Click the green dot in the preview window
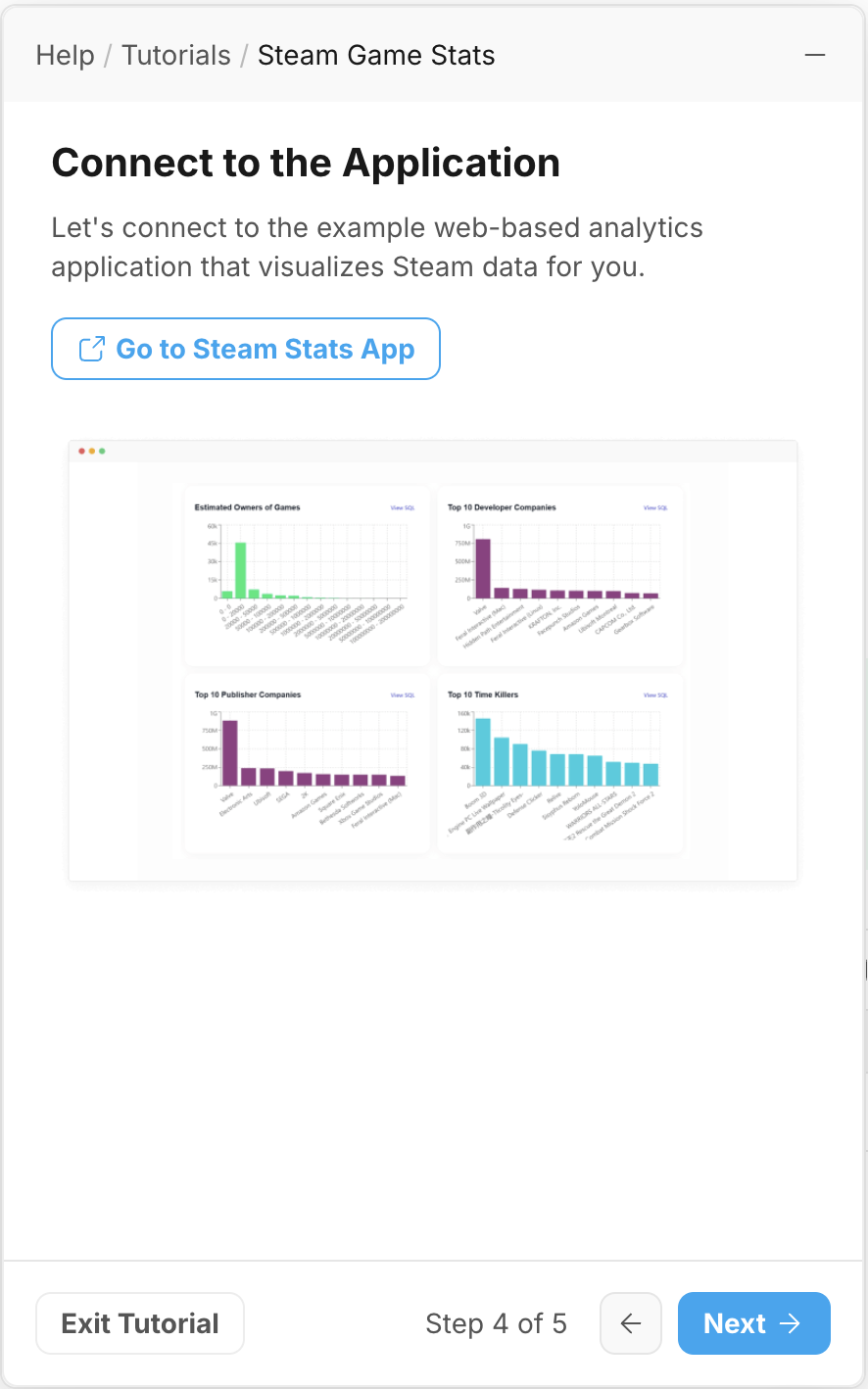This screenshot has width=868, height=1389. click(x=102, y=451)
